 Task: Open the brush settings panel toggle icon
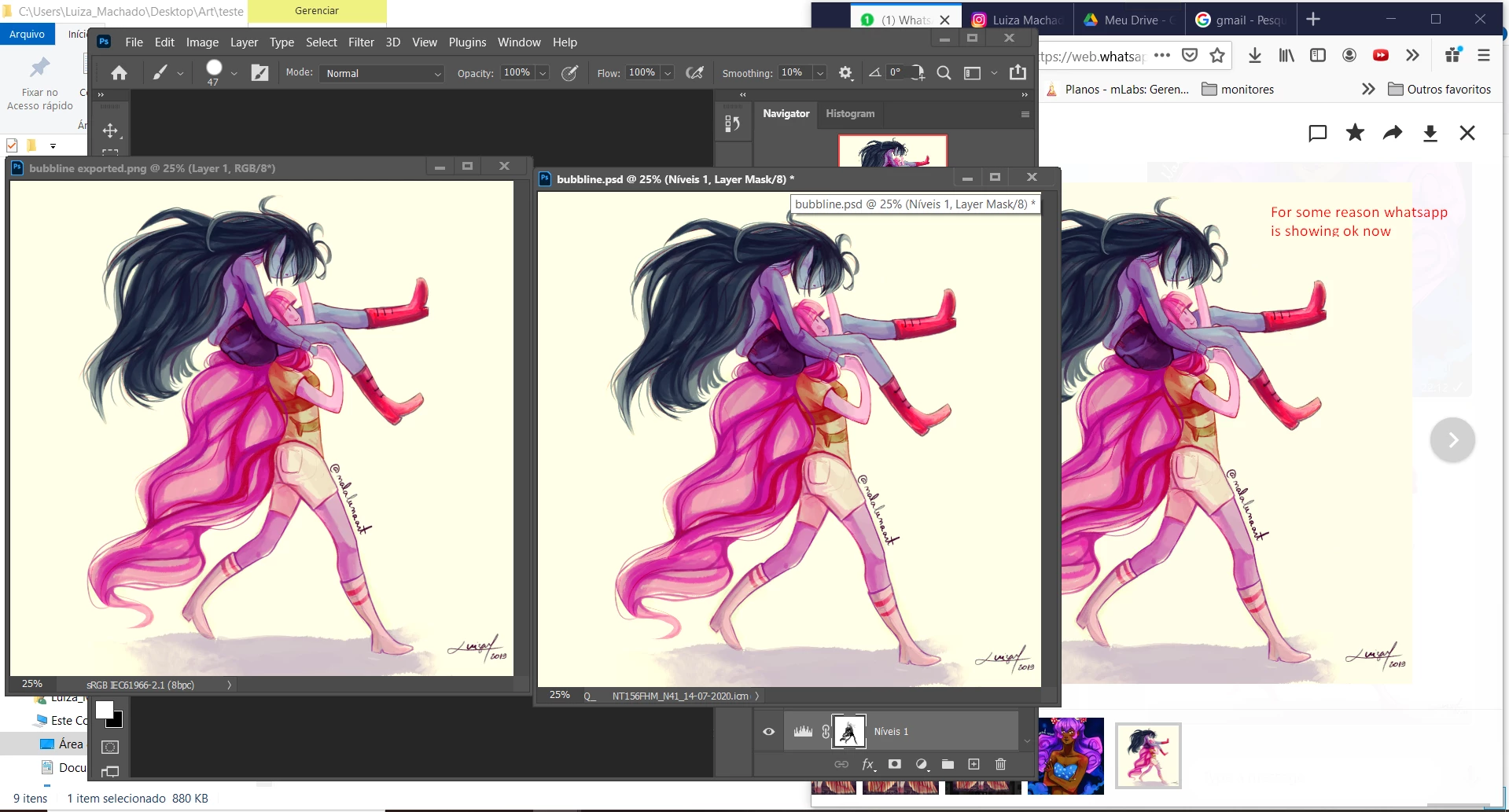(259, 73)
